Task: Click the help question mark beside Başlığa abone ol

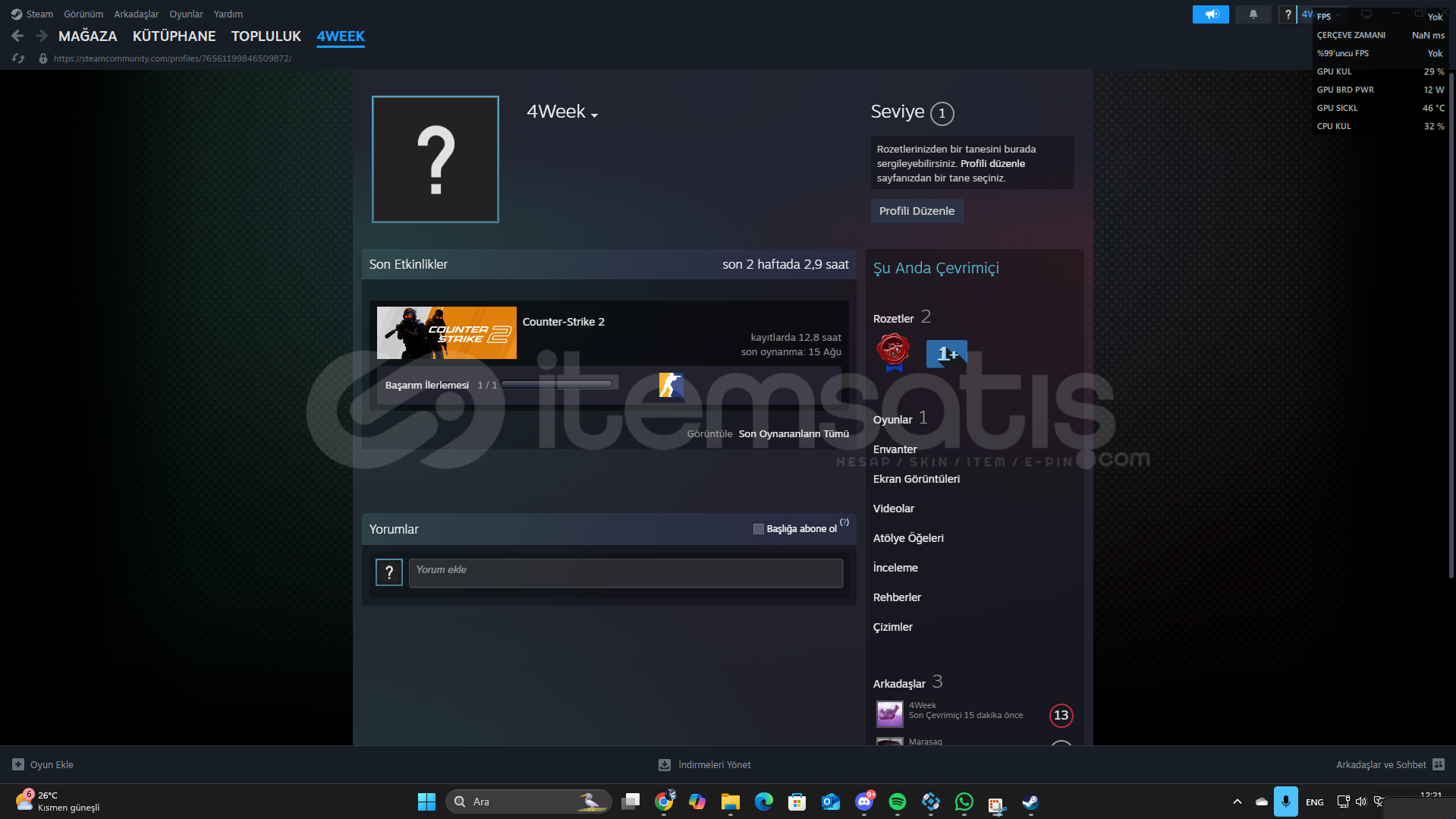Action: point(844,522)
